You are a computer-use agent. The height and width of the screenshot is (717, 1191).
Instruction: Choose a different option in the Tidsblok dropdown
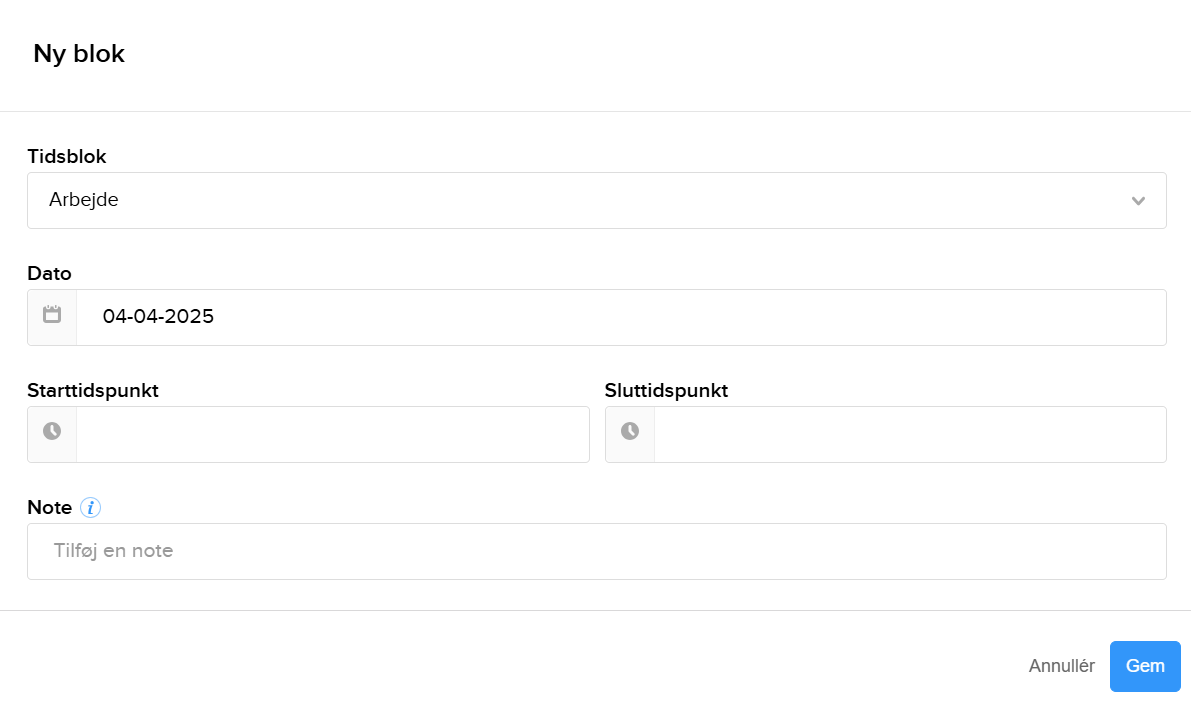pos(1138,200)
